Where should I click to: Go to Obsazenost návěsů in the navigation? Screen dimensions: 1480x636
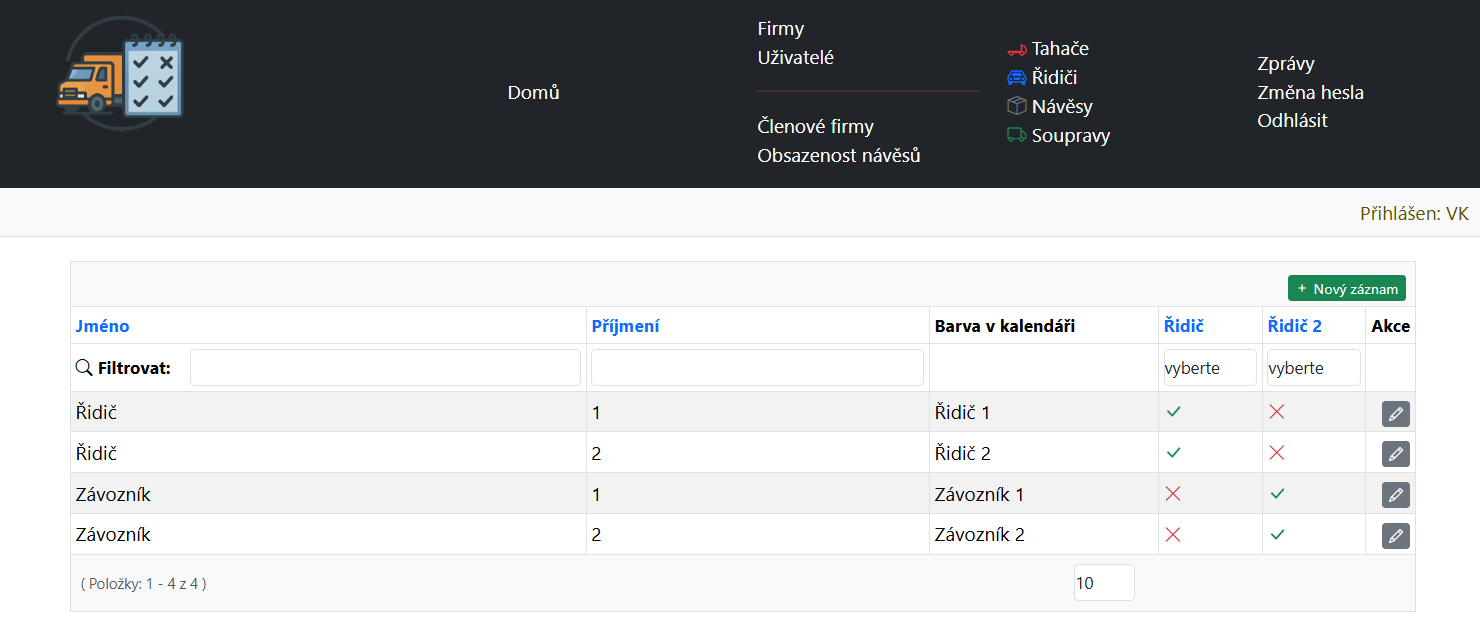coord(838,156)
